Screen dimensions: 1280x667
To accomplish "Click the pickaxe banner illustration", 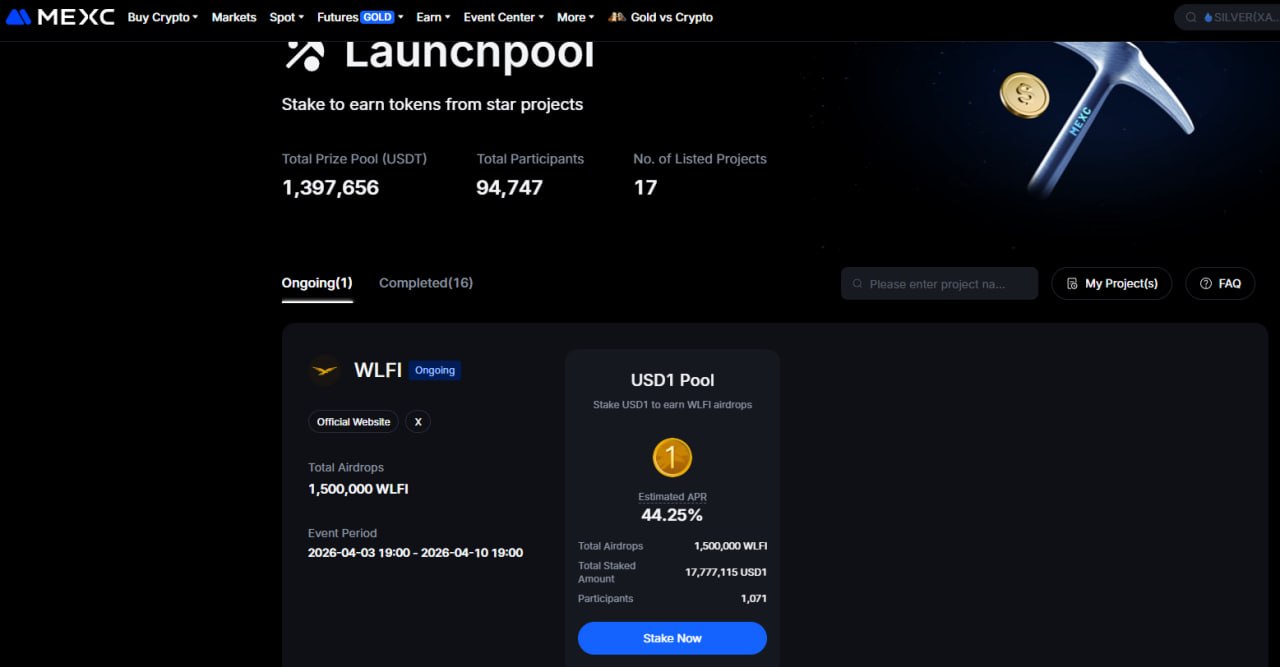I will pos(1100,110).
